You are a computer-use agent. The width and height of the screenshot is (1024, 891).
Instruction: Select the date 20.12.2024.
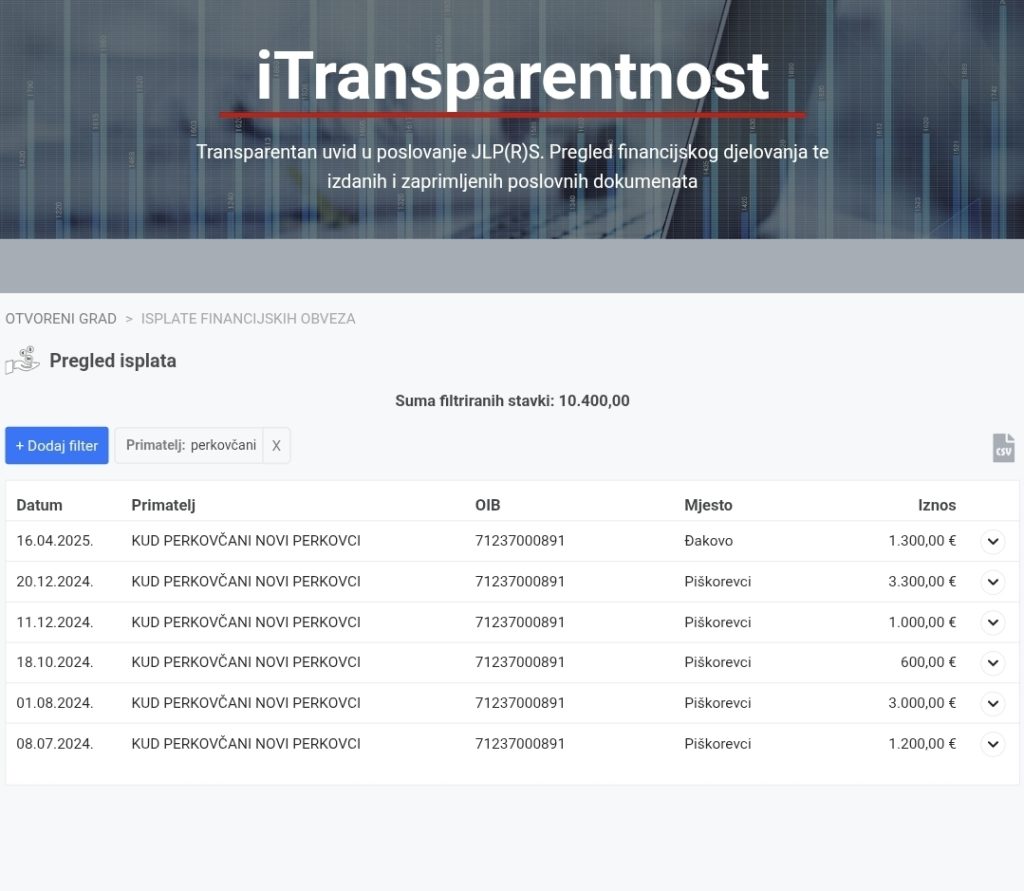(x=55, y=581)
